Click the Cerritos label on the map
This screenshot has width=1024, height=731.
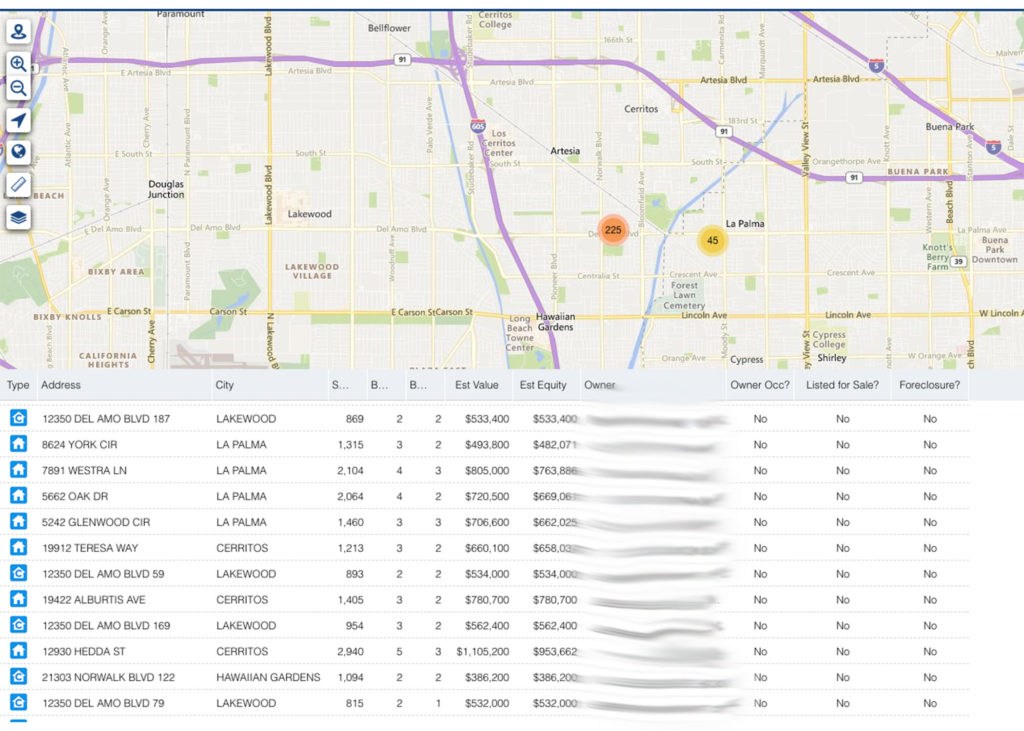click(641, 109)
